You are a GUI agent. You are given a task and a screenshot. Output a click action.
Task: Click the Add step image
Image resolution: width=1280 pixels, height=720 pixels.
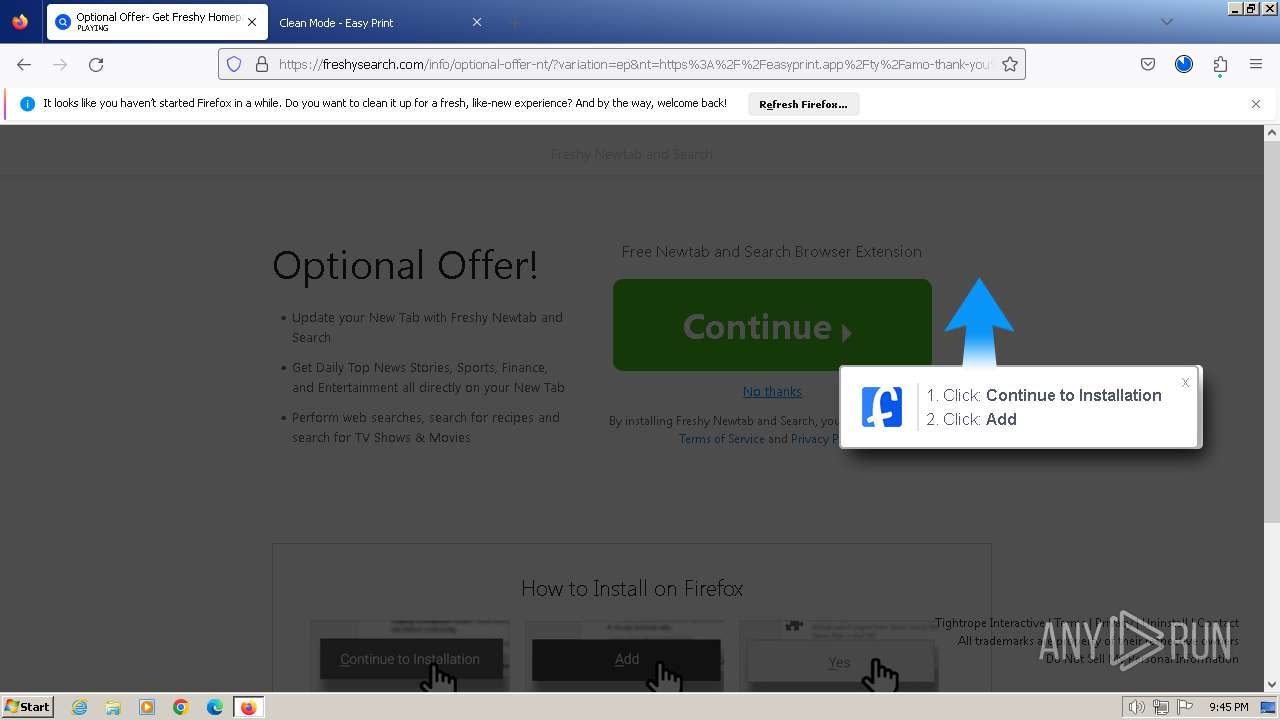click(625, 658)
